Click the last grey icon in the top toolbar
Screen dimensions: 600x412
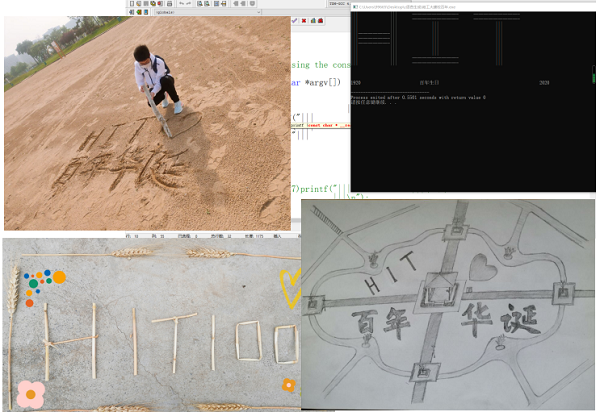pos(252,3)
